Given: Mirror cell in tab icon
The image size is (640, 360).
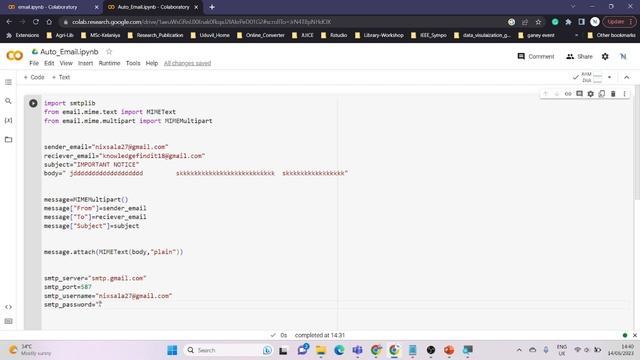Looking at the screenshot, I should [602, 94].
